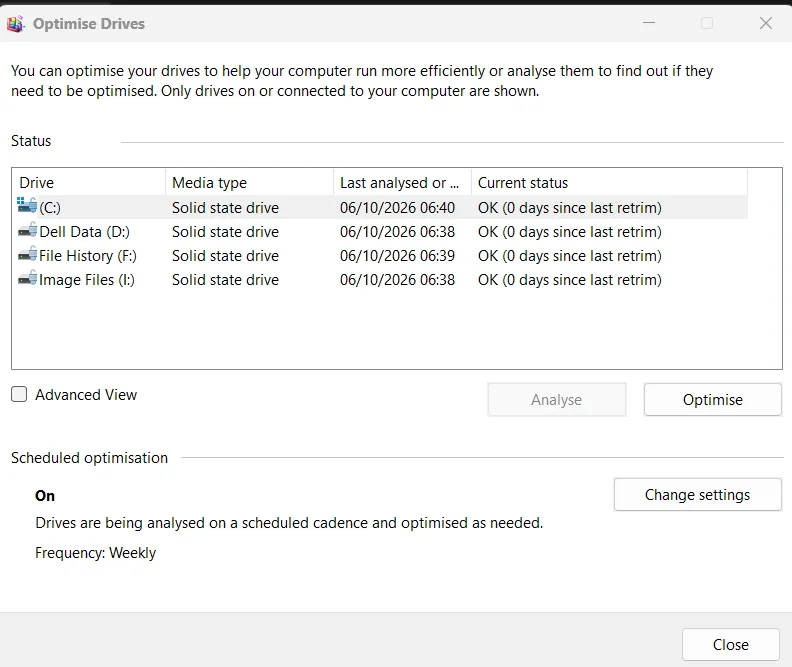This screenshot has width=792, height=667.
Task: Select the File History (F:) drive icon
Action: pos(27,254)
